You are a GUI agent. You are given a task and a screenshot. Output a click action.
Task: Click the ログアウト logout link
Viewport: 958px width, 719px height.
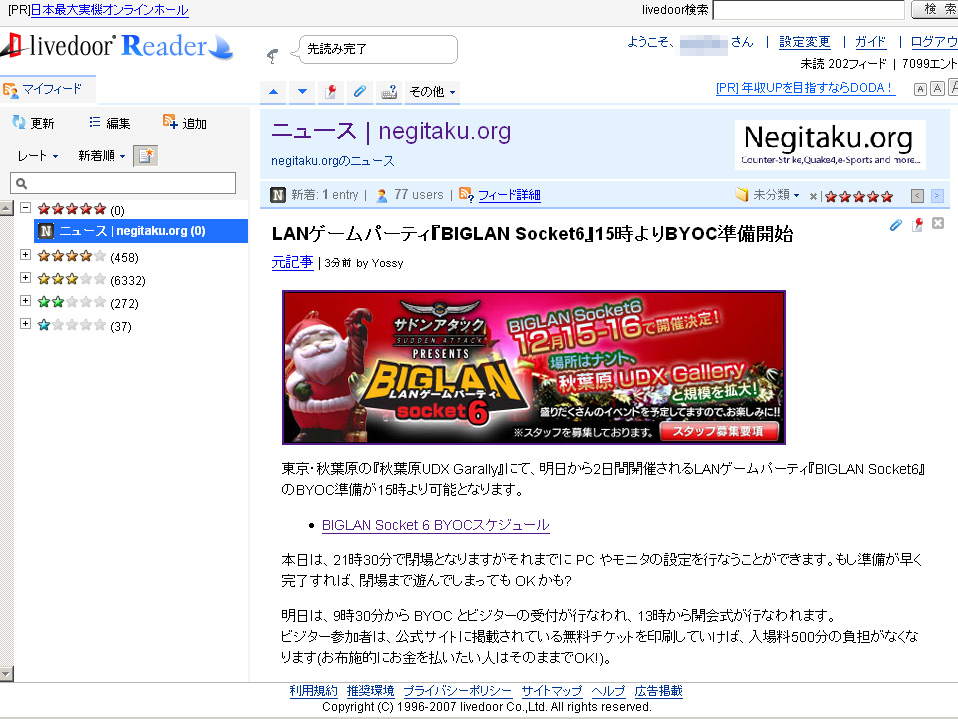(934, 42)
